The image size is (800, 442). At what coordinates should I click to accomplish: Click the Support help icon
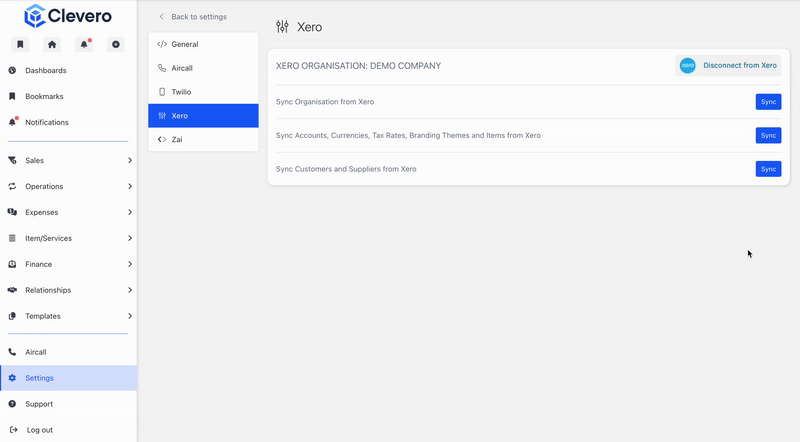(x=12, y=404)
